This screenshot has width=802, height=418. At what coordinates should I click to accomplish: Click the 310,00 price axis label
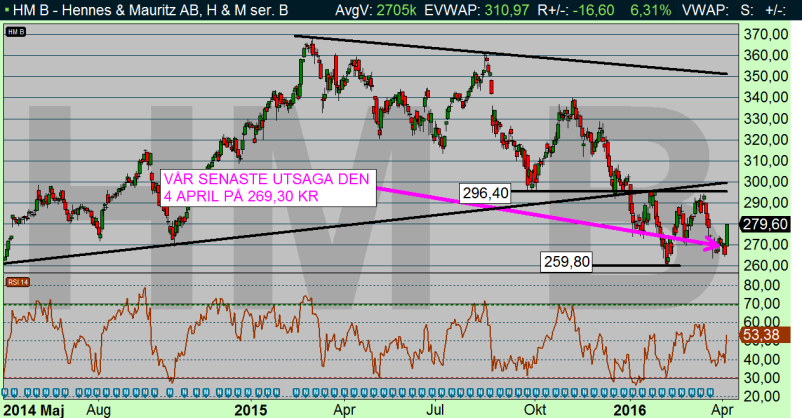click(x=765, y=161)
